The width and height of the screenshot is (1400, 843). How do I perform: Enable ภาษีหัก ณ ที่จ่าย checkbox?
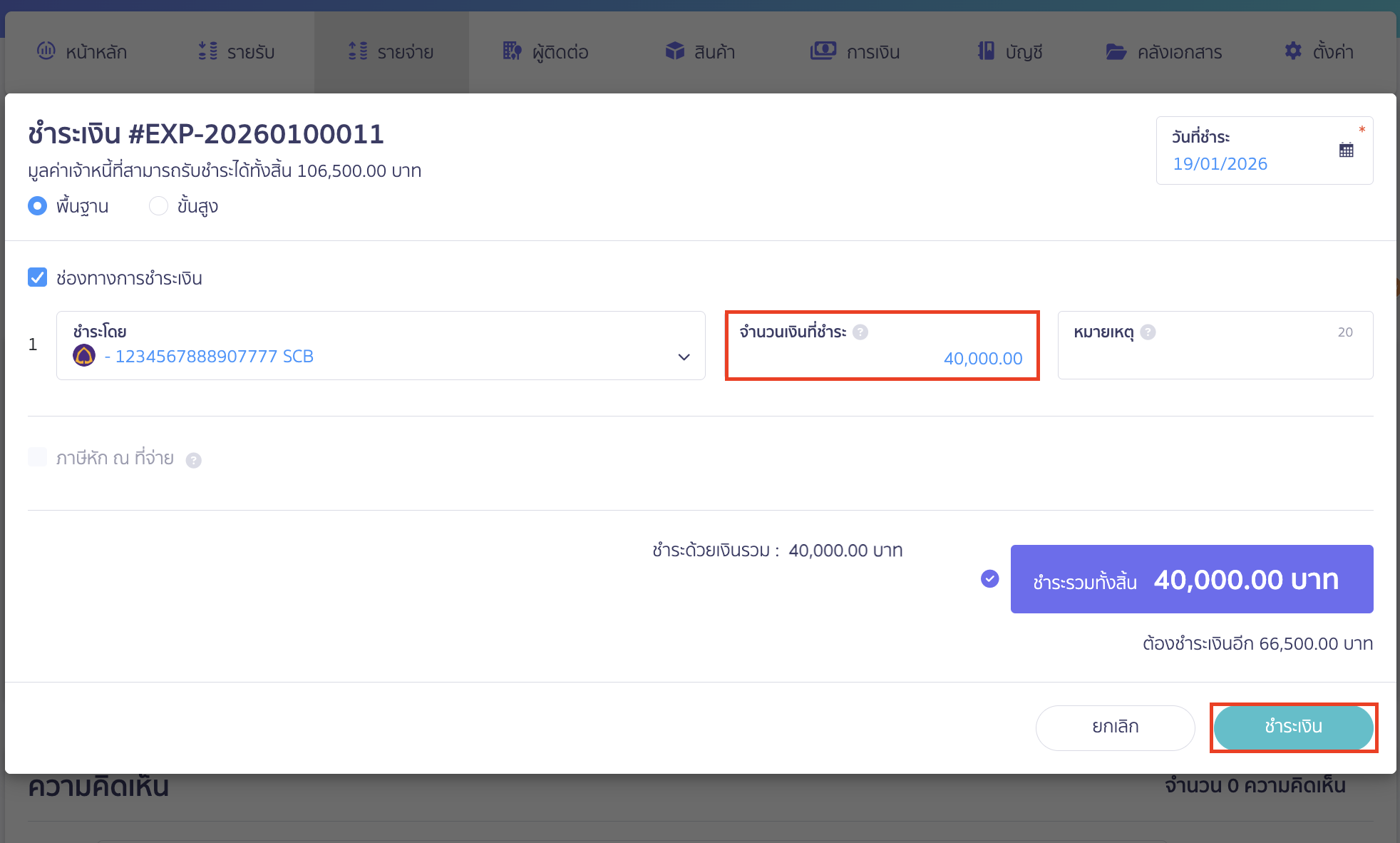(38, 457)
